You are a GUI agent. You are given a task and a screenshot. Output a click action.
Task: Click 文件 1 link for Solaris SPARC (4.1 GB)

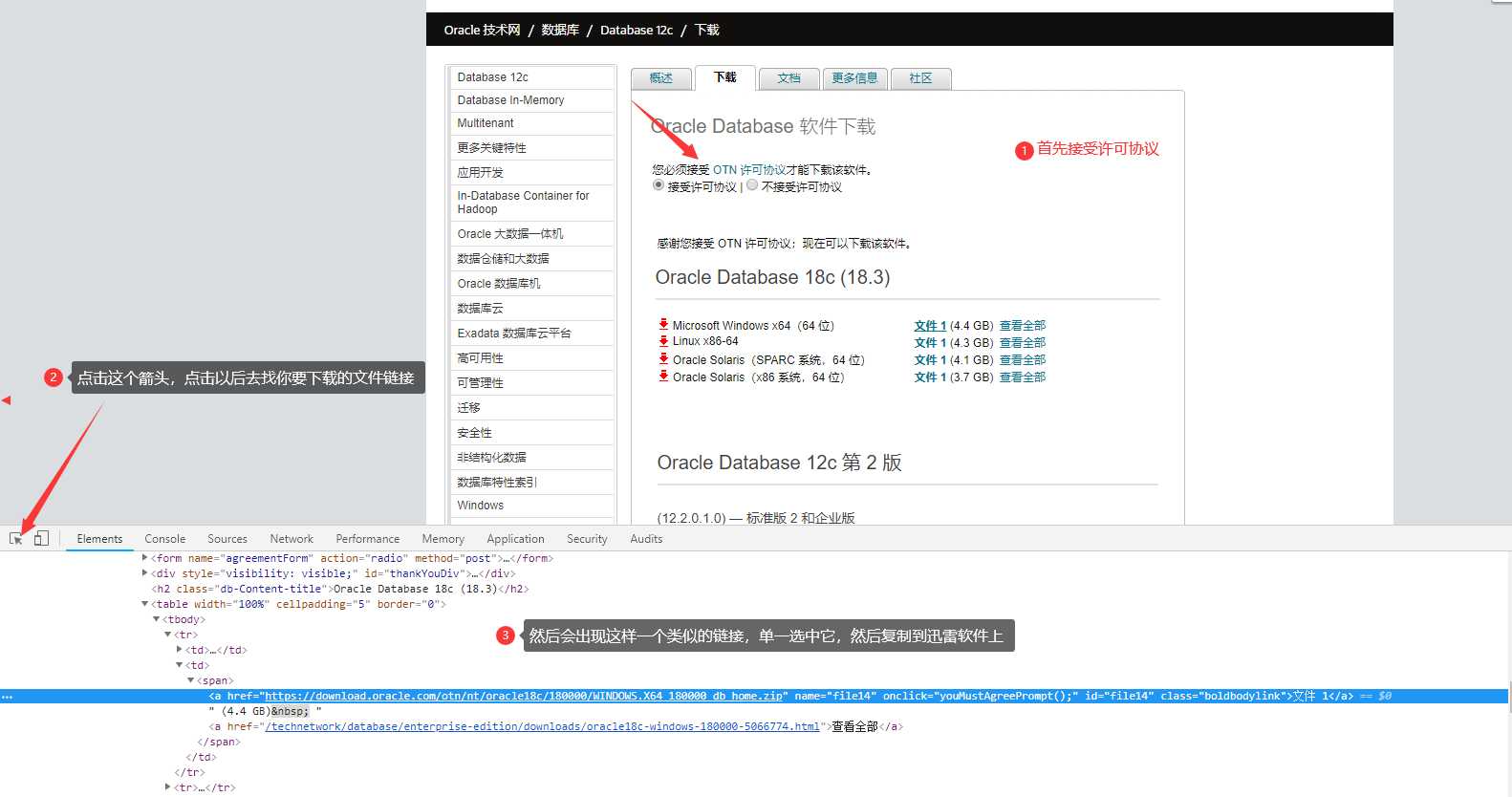930,360
